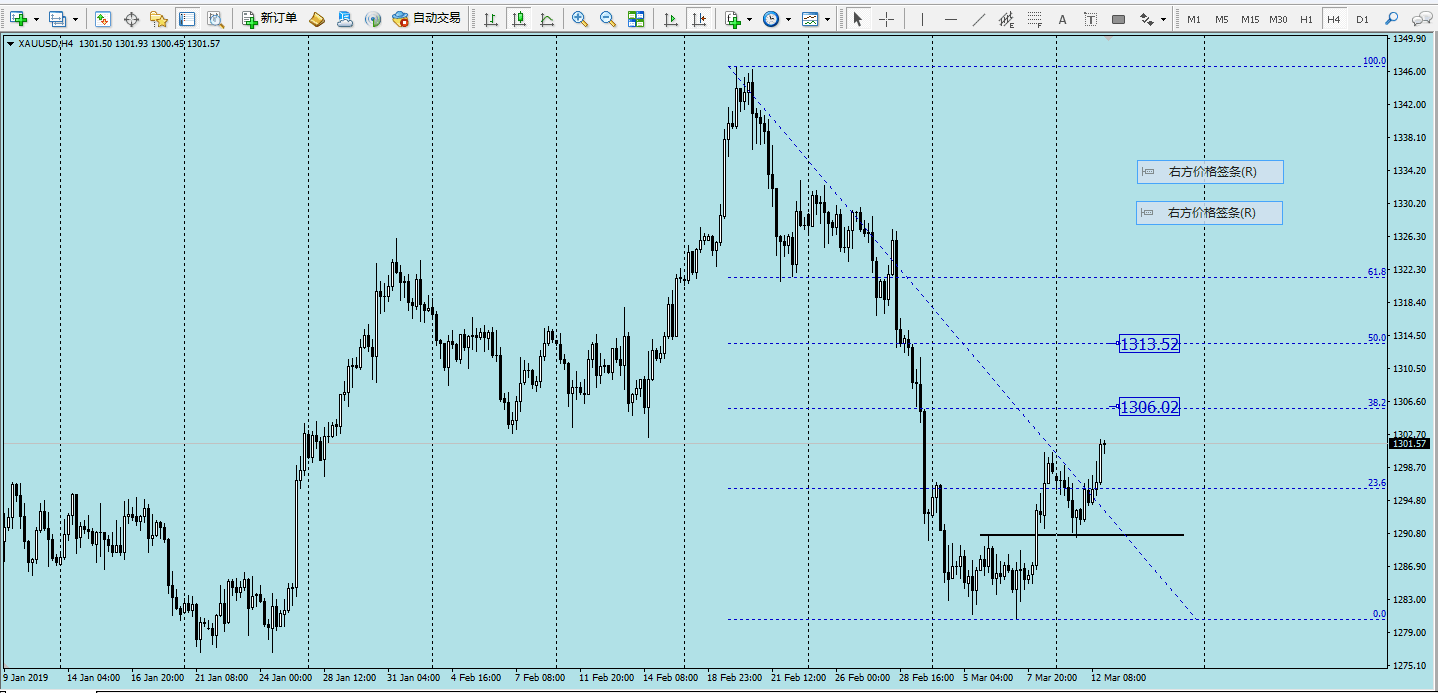Select the 1313.52 price label
Screen dimensions: 1438x693
click(x=1150, y=344)
